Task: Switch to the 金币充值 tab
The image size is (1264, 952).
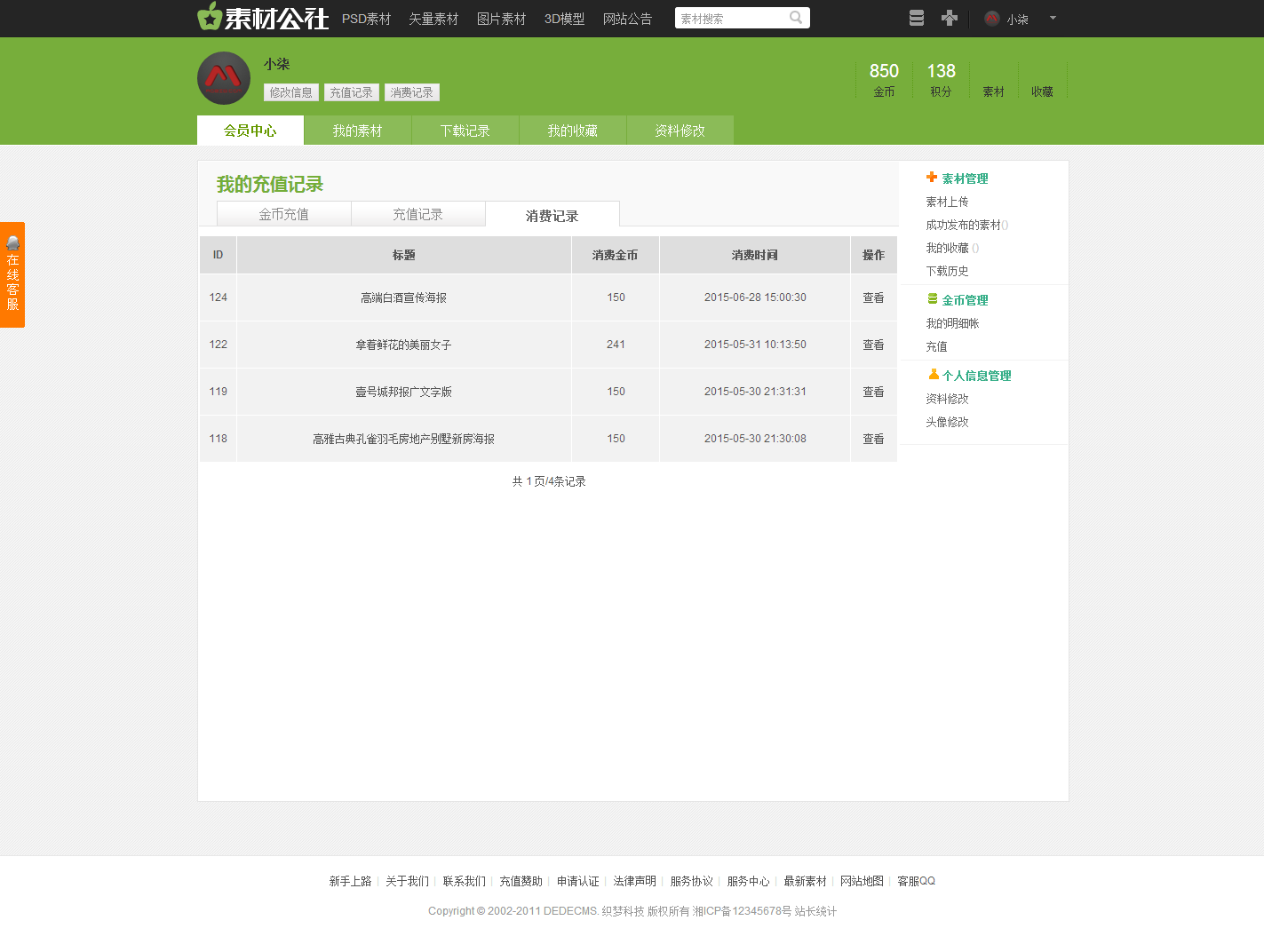Action: click(x=284, y=214)
